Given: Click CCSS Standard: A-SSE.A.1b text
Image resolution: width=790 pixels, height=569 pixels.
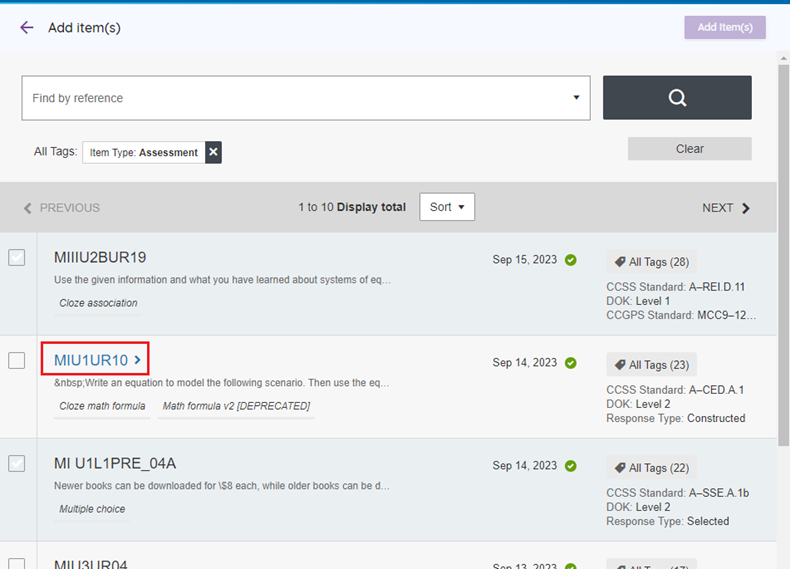Looking at the screenshot, I should click(677, 493).
